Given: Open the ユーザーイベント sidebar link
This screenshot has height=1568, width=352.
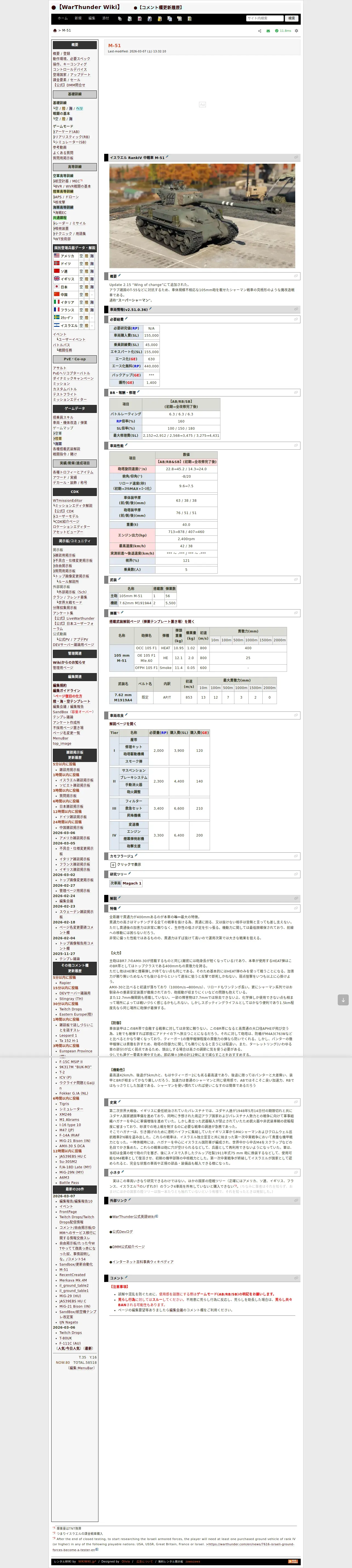Looking at the screenshot, I should coord(72,340).
